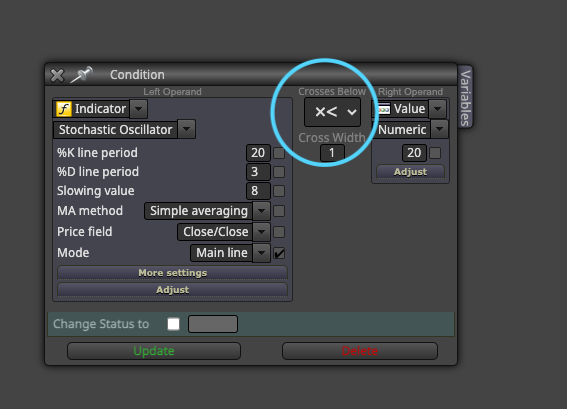The image size is (567, 409).
Task: Open the Variables side tab
Action: (x=465, y=98)
